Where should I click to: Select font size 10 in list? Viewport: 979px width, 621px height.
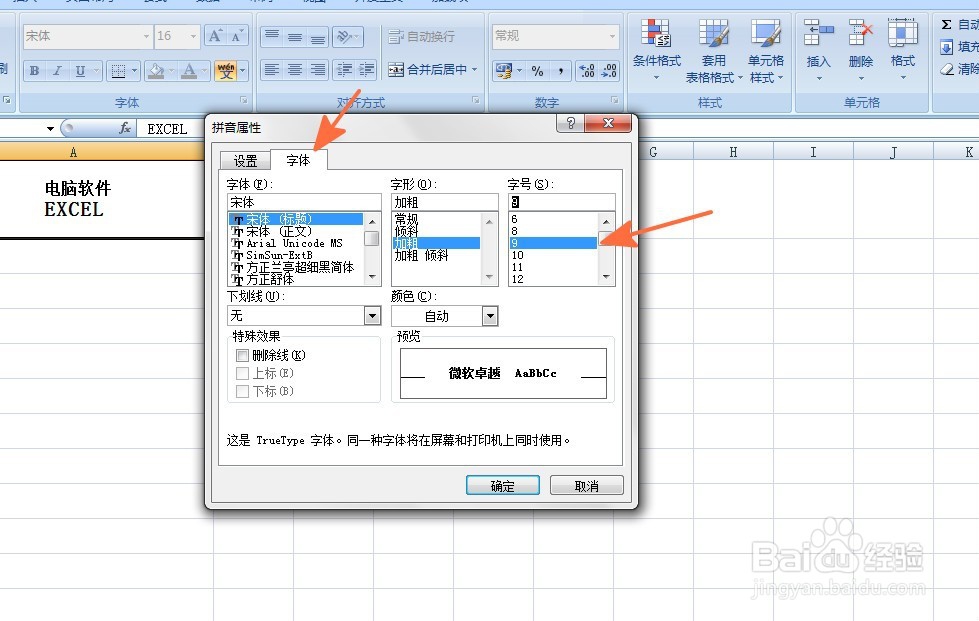click(553, 255)
